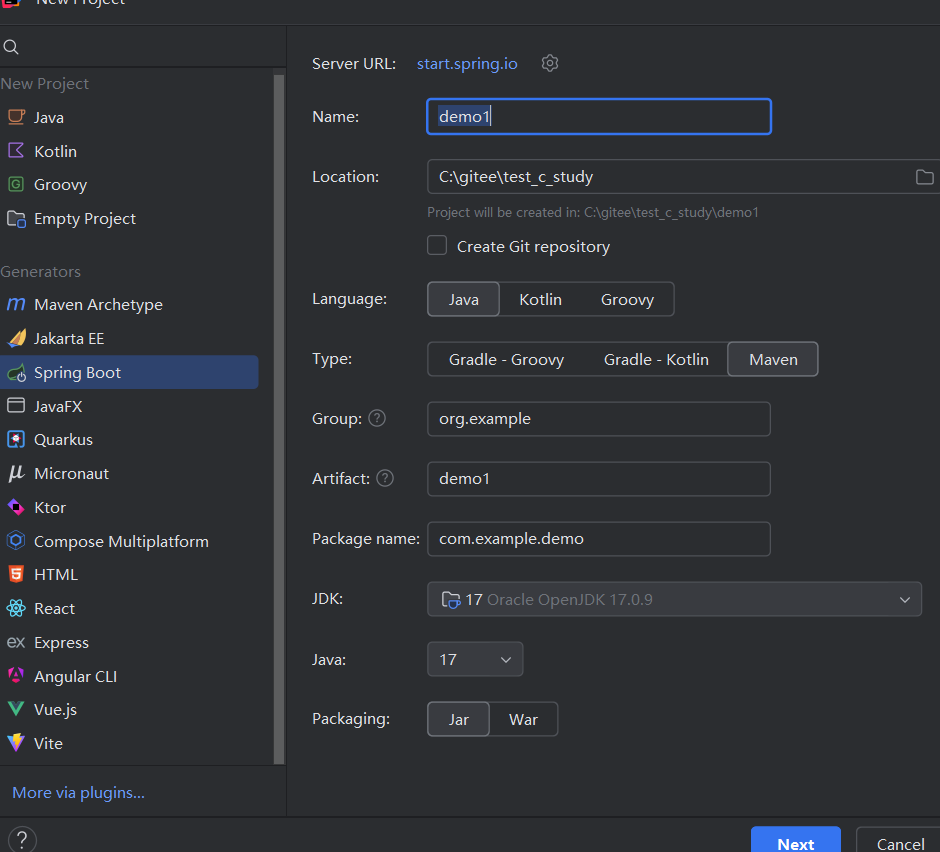Click the search magnifier icon

[x=11, y=47]
